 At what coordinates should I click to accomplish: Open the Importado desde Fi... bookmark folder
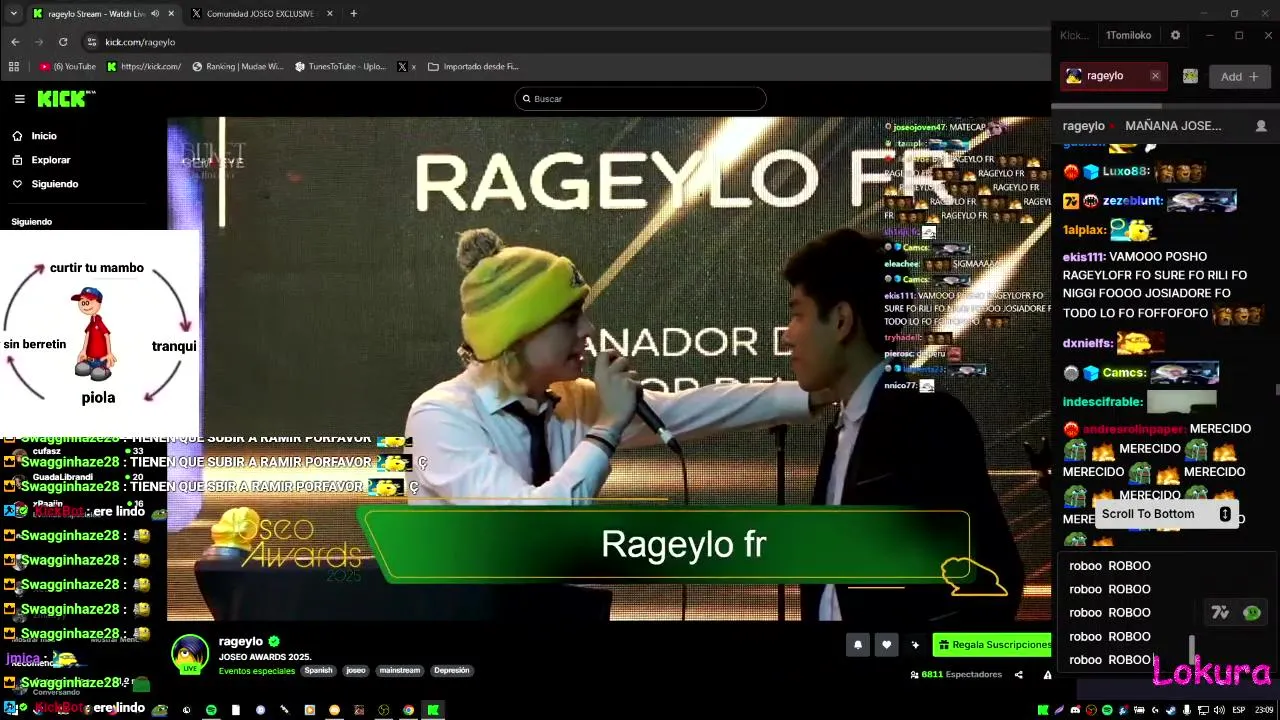[473, 67]
